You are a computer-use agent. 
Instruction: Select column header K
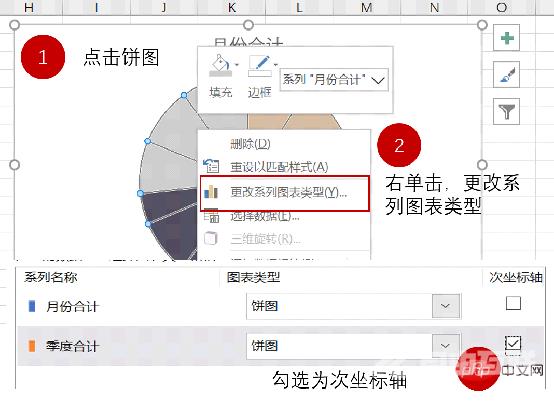pyautogui.click(x=232, y=7)
